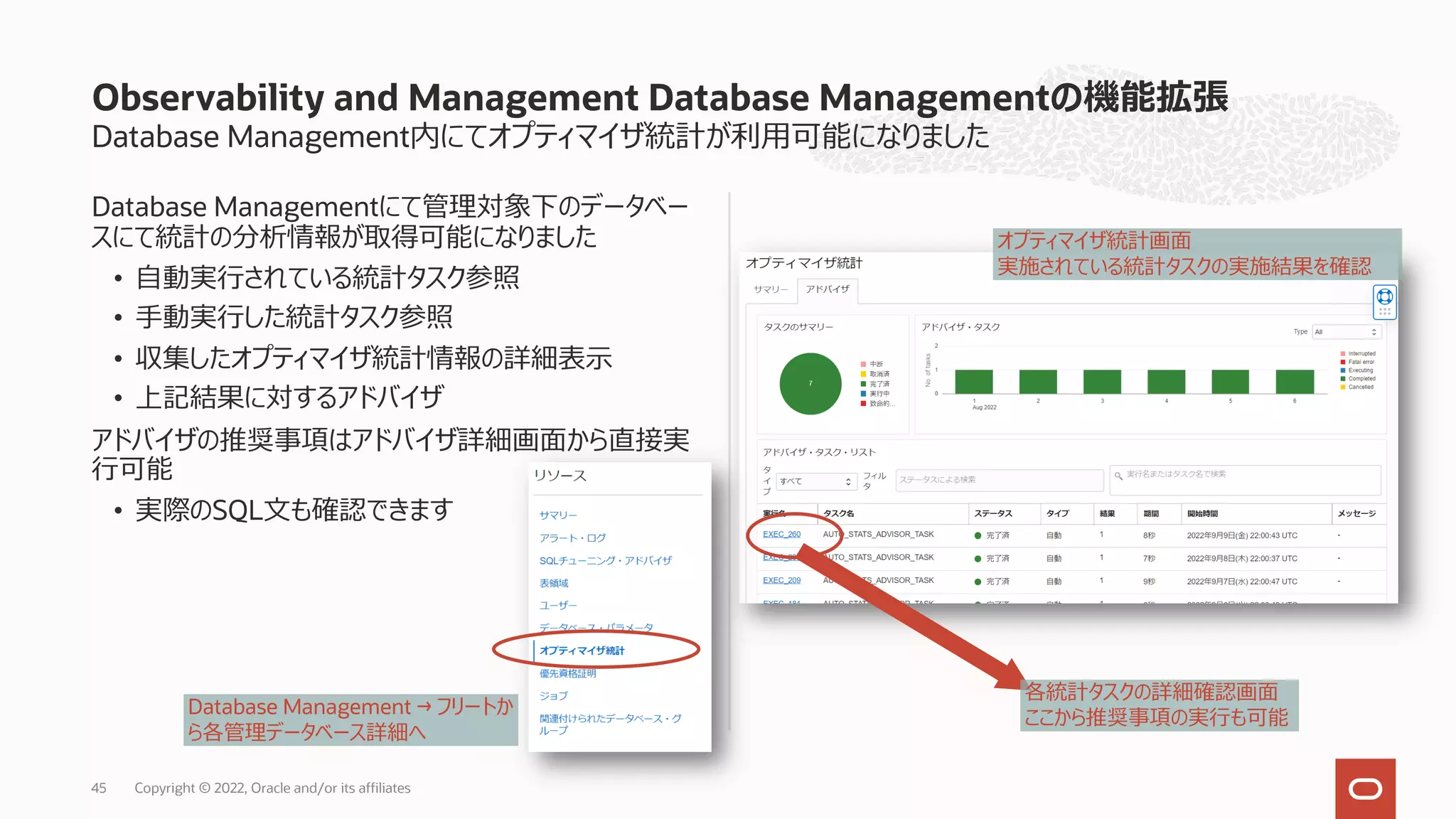Viewport: 1456px width, 819px height.
Task: Click the Oracle logo in bottom corner
Action: coord(1365,788)
